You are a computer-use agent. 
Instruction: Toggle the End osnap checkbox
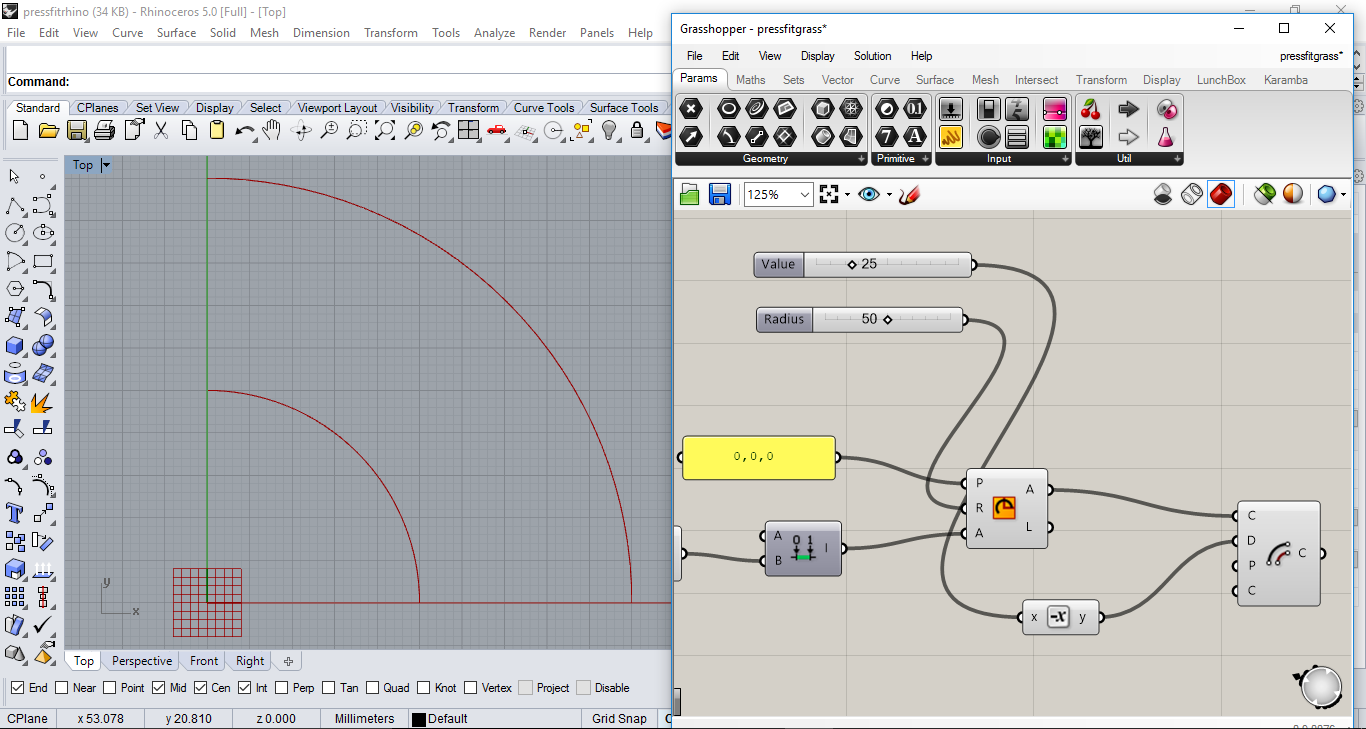pos(17,688)
